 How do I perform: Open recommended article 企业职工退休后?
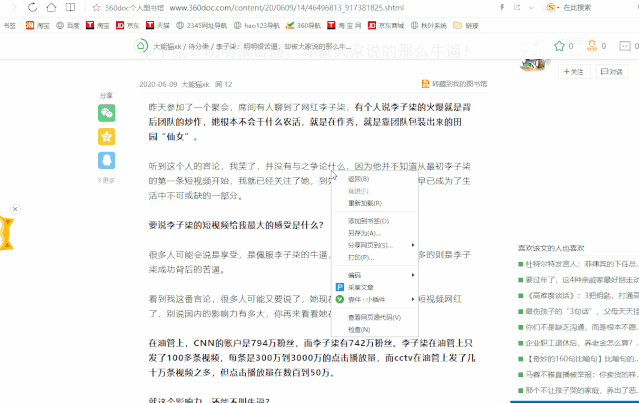point(582,343)
